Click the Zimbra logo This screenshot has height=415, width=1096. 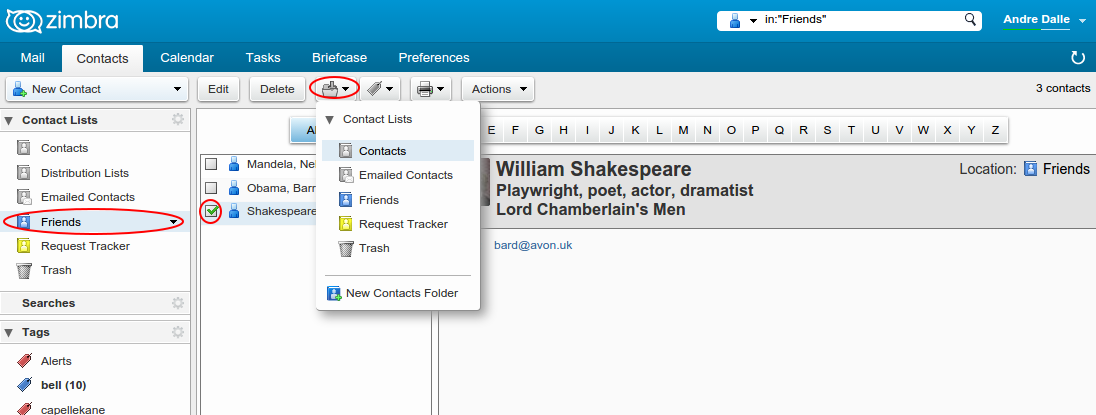click(62, 22)
